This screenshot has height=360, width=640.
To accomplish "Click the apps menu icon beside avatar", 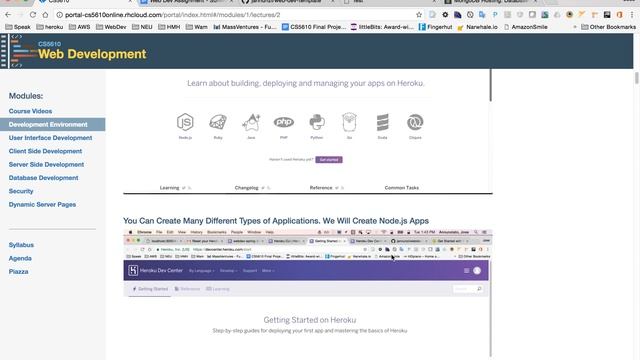I will [467, 271].
